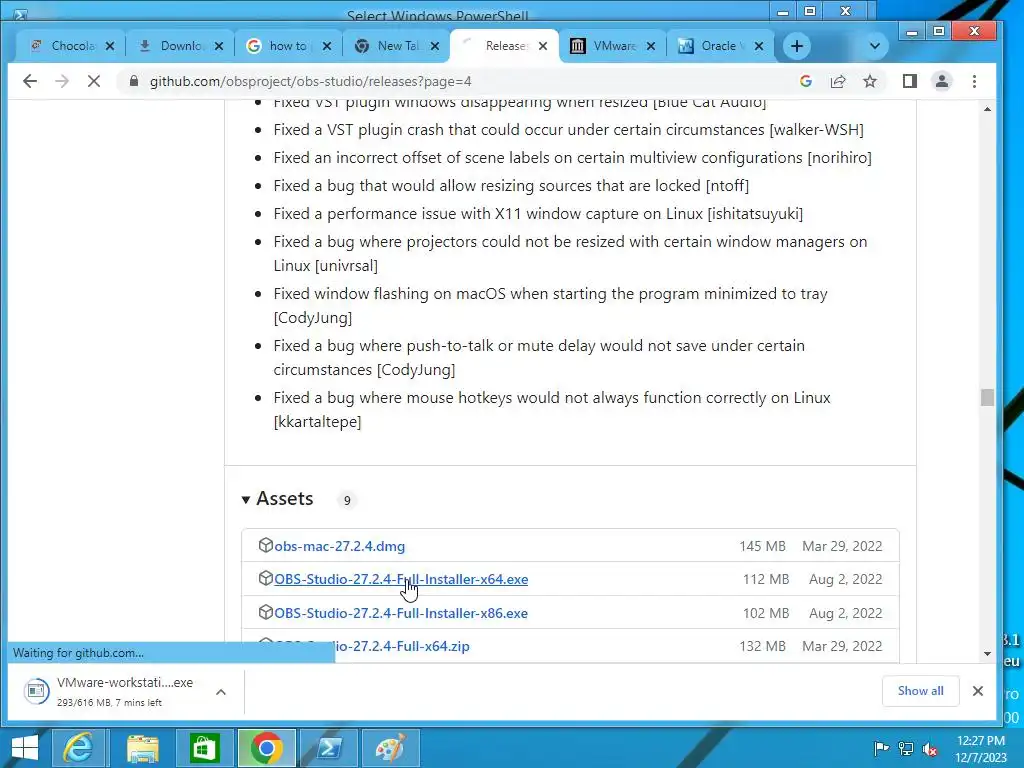Image resolution: width=1024 pixels, height=768 pixels.
Task: Click the github.com address bar
Action: click(x=457, y=81)
